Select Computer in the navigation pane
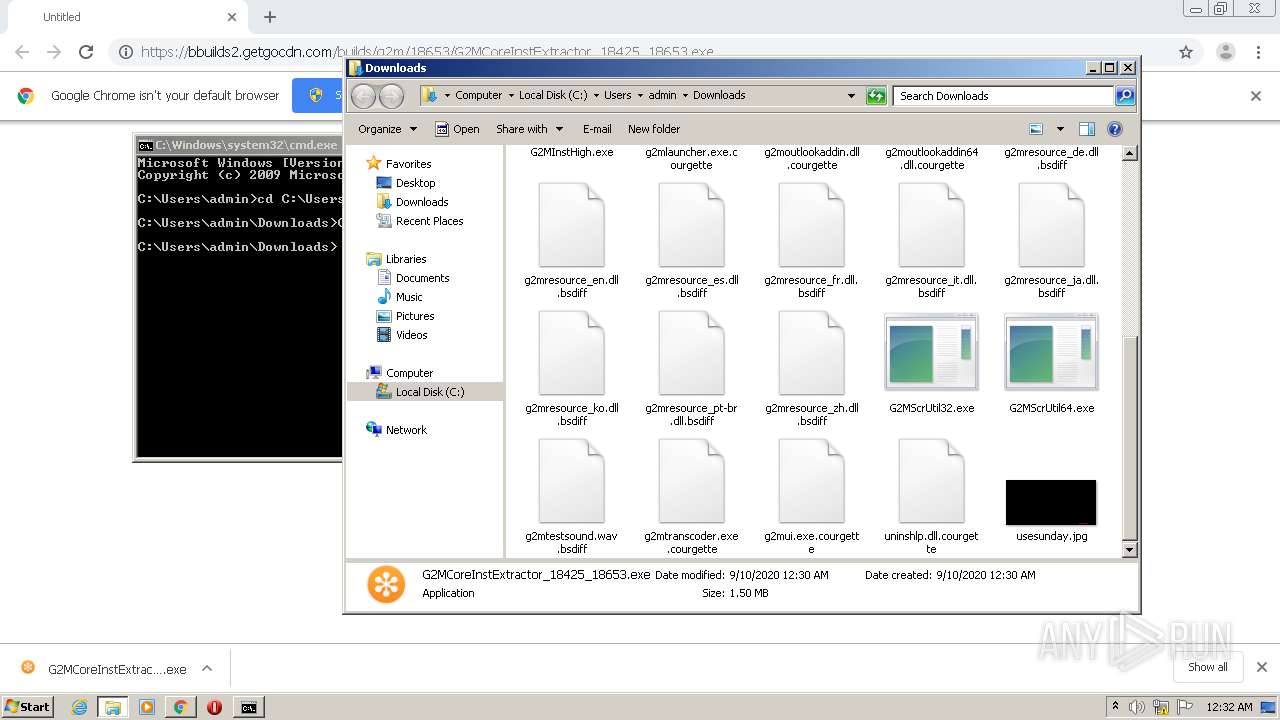 coord(400,373)
